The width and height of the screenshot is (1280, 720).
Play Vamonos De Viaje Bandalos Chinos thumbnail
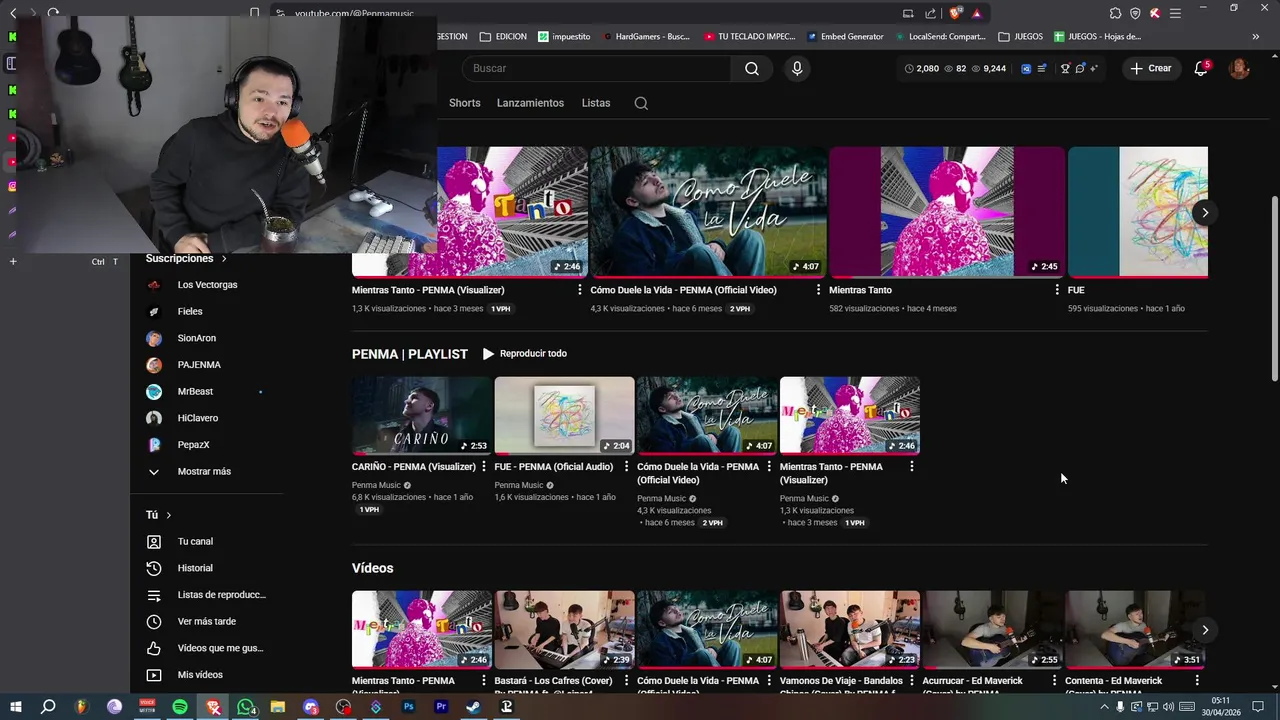click(x=850, y=630)
